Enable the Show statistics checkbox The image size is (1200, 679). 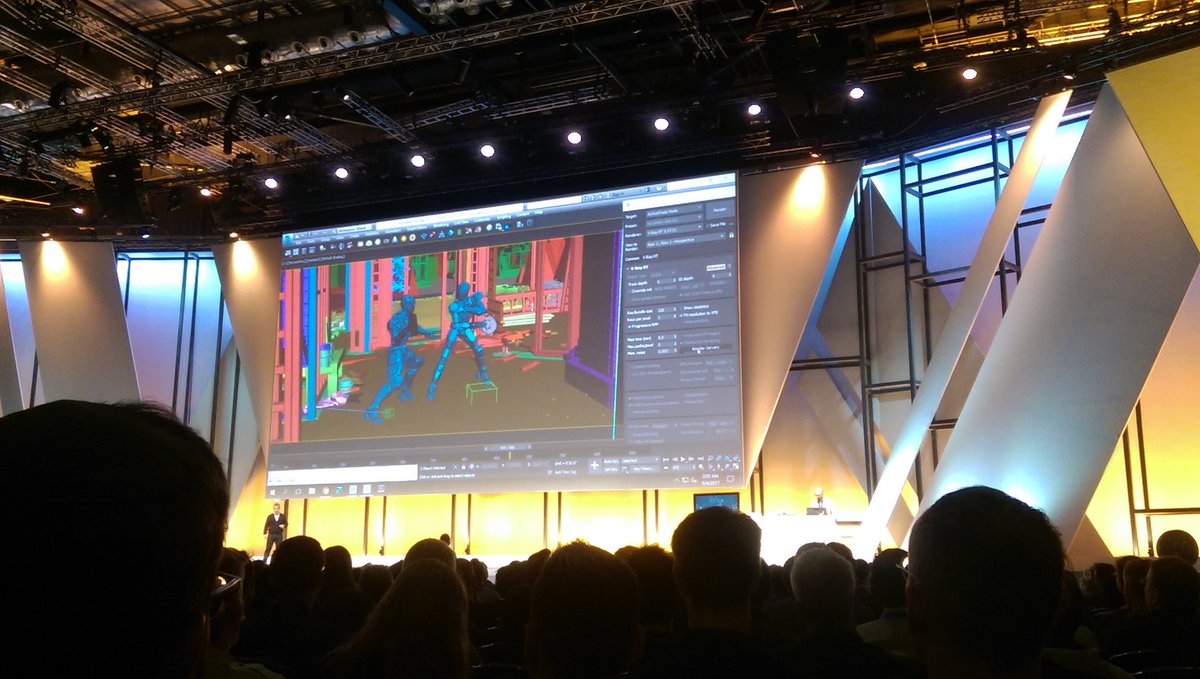click(680, 307)
